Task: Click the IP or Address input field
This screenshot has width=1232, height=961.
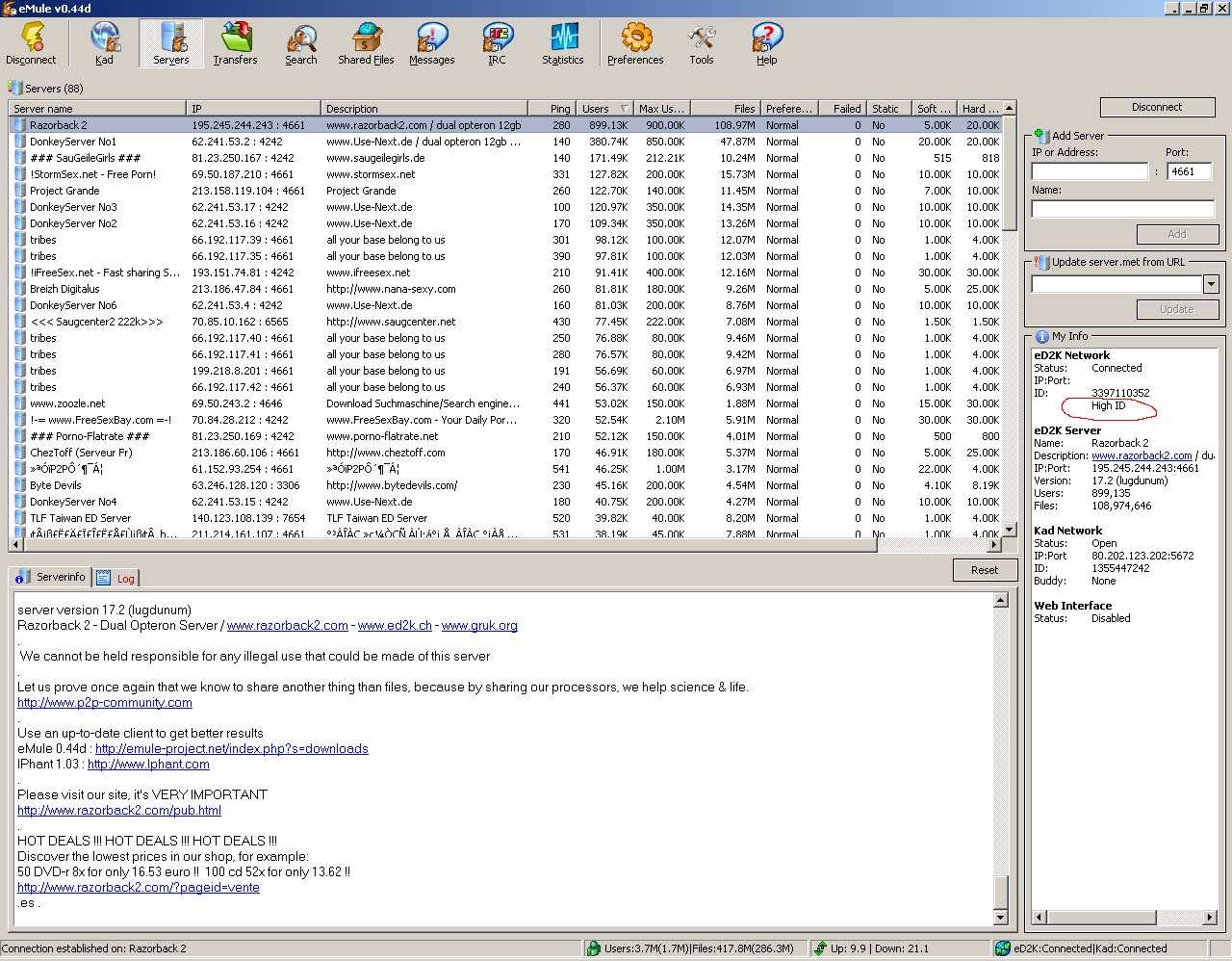Action: click(x=1090, y=171)
